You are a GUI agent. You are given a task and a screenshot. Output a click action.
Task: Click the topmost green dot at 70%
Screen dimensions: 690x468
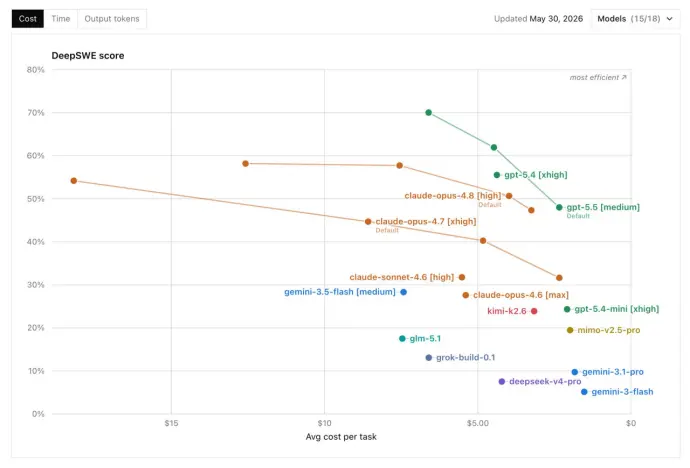429,113
